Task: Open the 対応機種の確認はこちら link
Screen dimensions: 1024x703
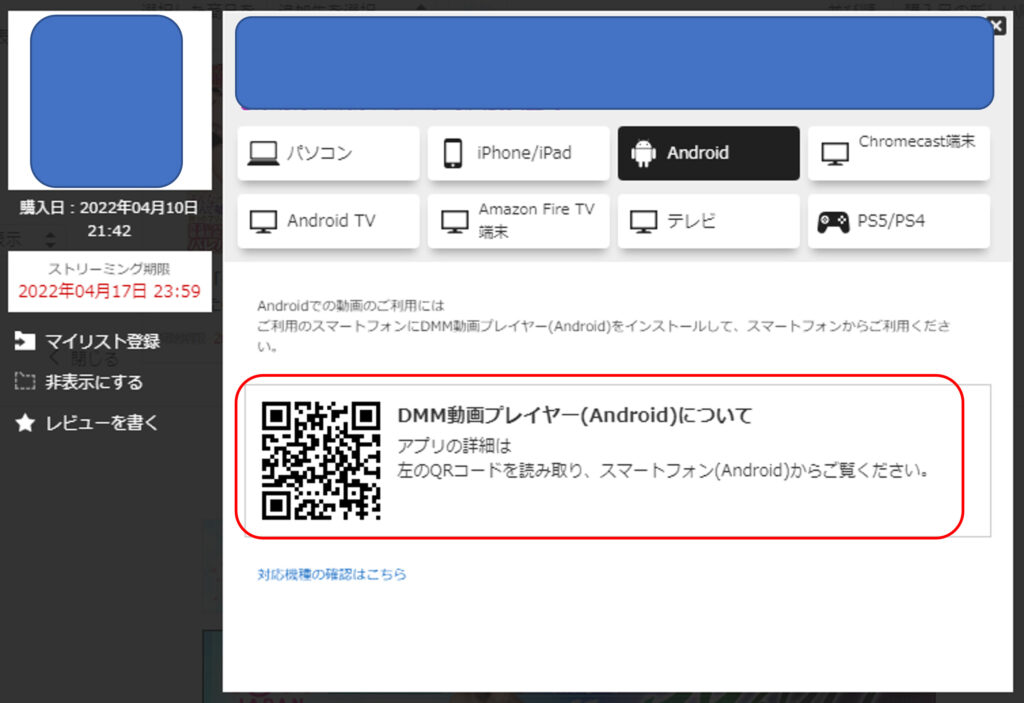Action: (332, 575)
